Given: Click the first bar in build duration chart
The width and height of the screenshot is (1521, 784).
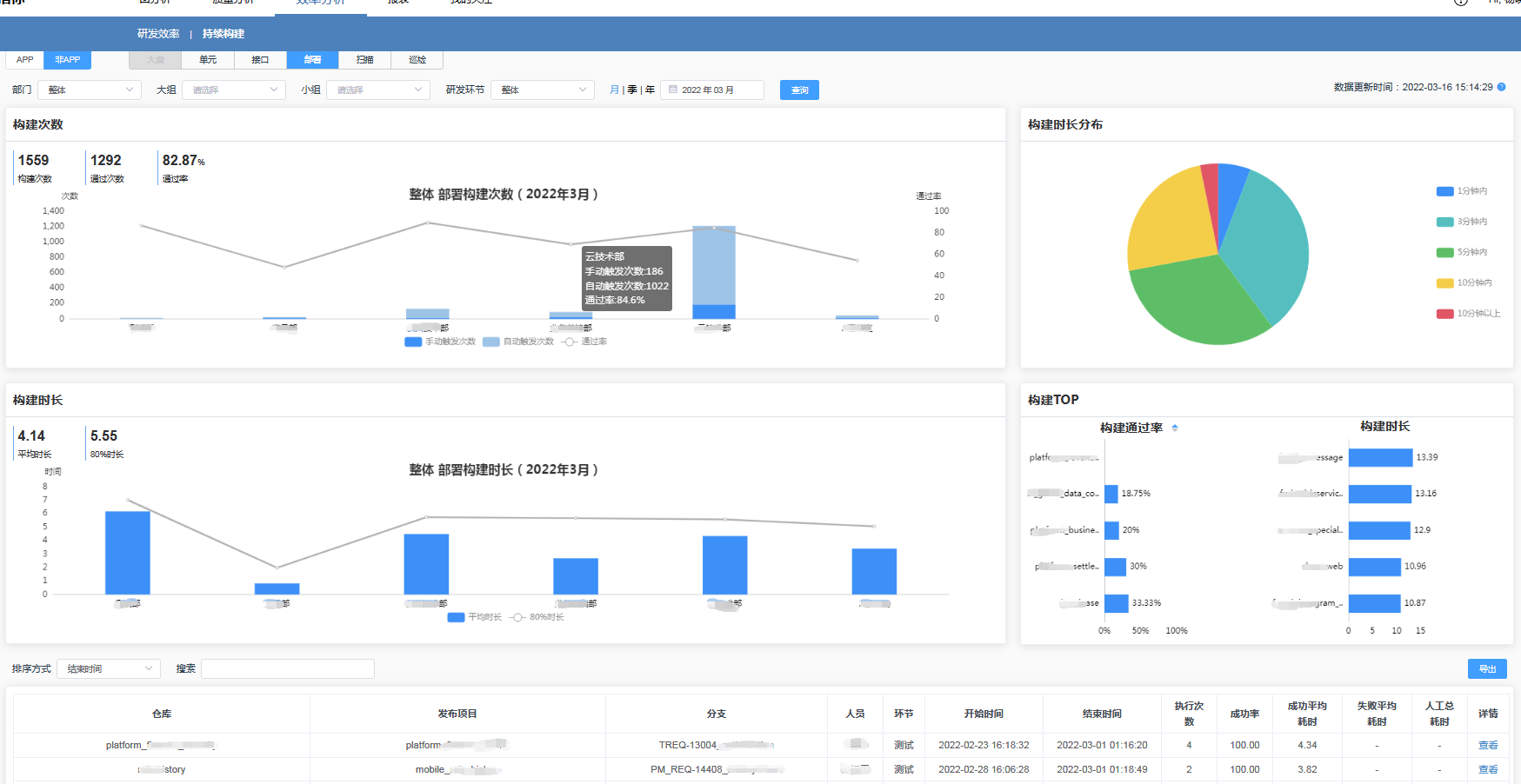Looking at the screenshot, I should pyautogui.click(x=128, y=553).
